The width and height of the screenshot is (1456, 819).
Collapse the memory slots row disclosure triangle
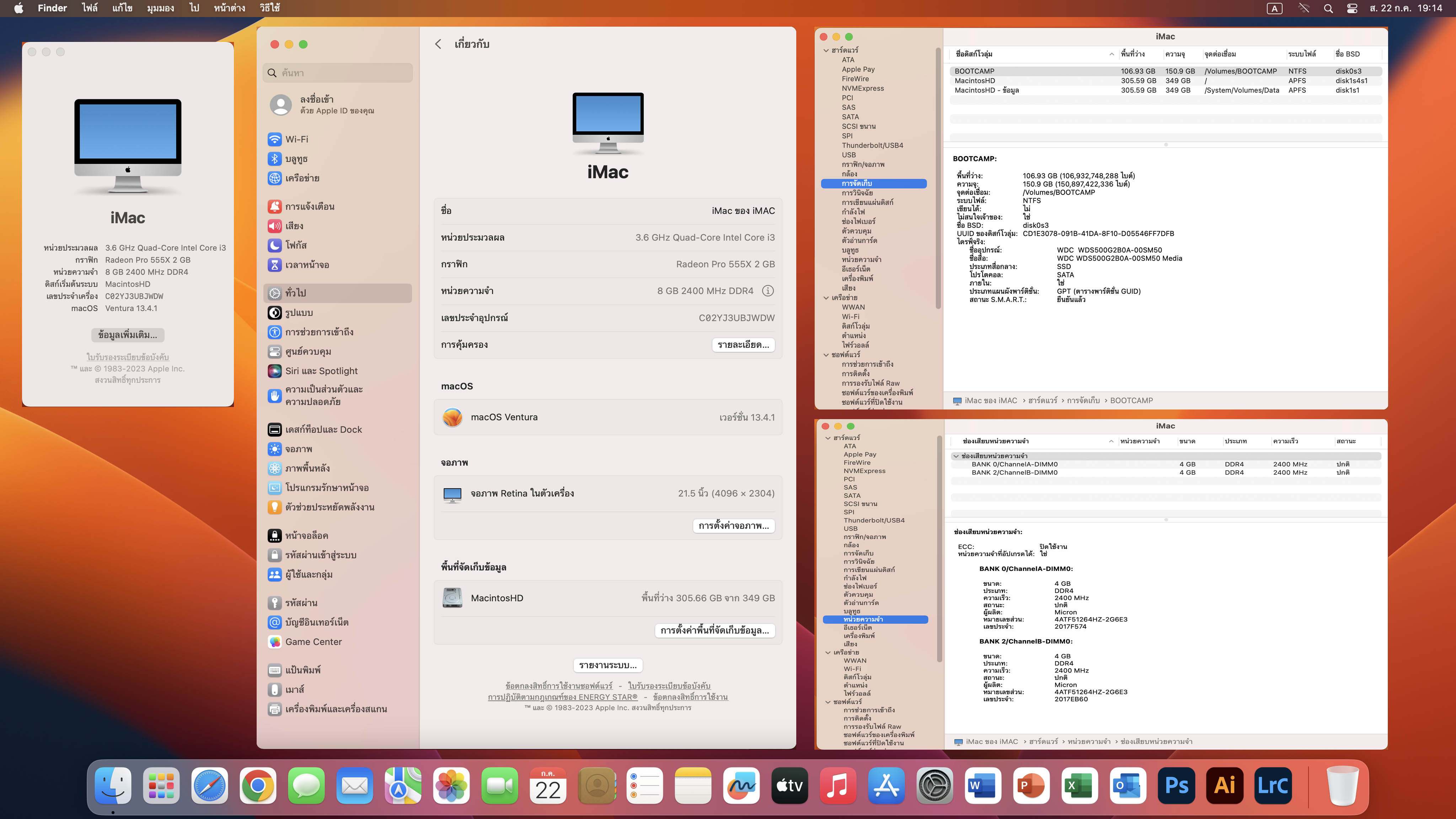pyautogui.click(x=956, y=456)
